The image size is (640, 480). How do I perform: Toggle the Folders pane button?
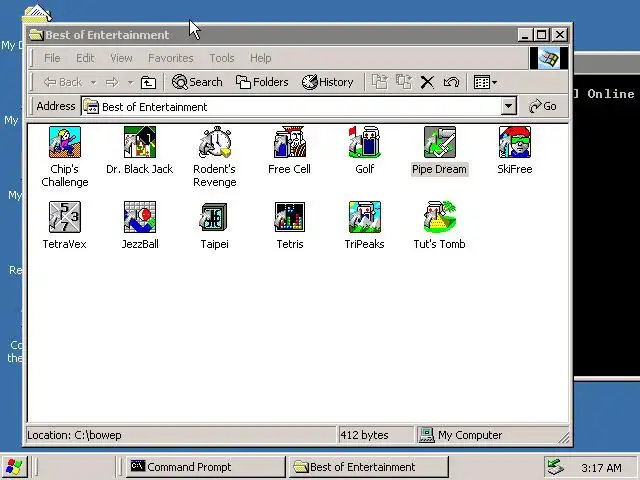(262, 82)
